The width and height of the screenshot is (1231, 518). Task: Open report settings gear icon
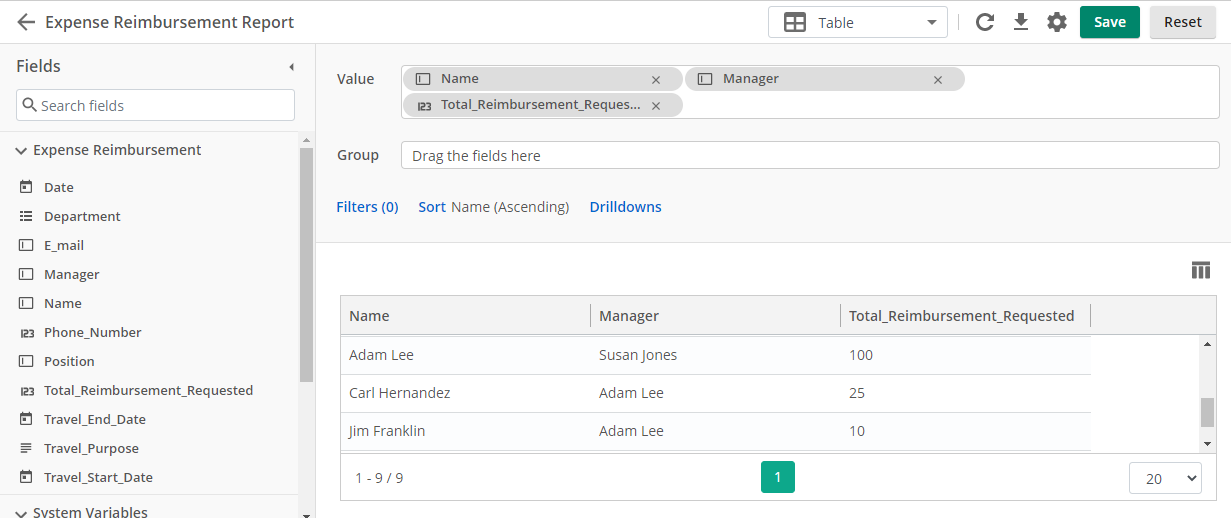[x=1057, y=22]
